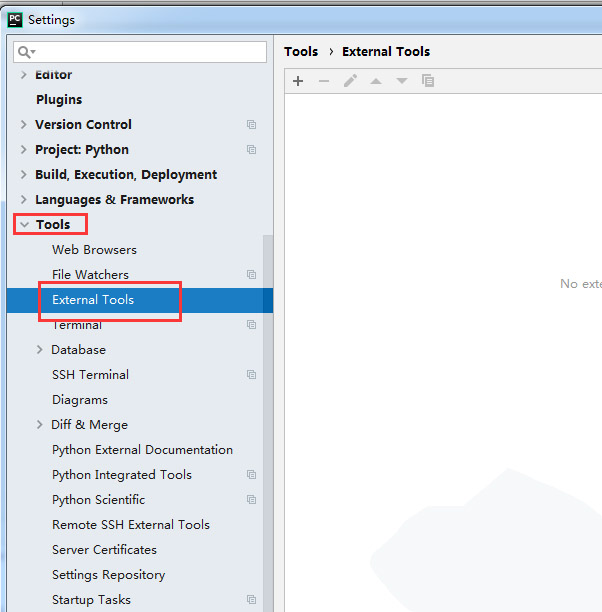The height and width of the screenshot is (612, 602).
Task: Expand the Version Control chevron
Action: point(24,125)
